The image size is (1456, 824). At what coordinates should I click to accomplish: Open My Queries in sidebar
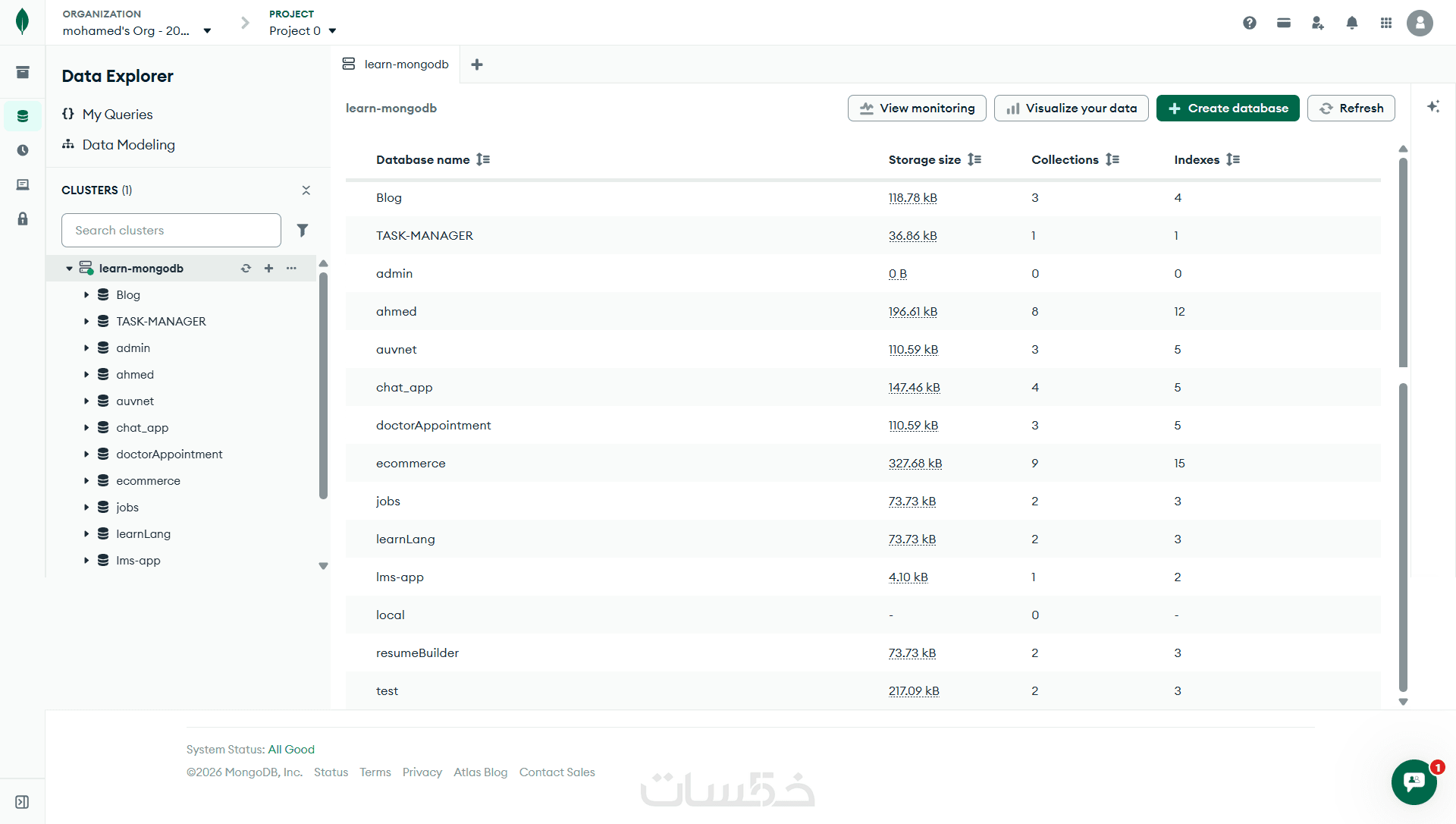118,115
